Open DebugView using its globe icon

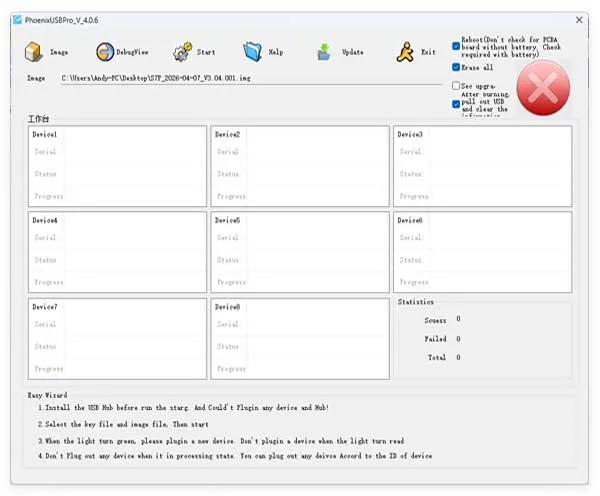coord(105,52)
